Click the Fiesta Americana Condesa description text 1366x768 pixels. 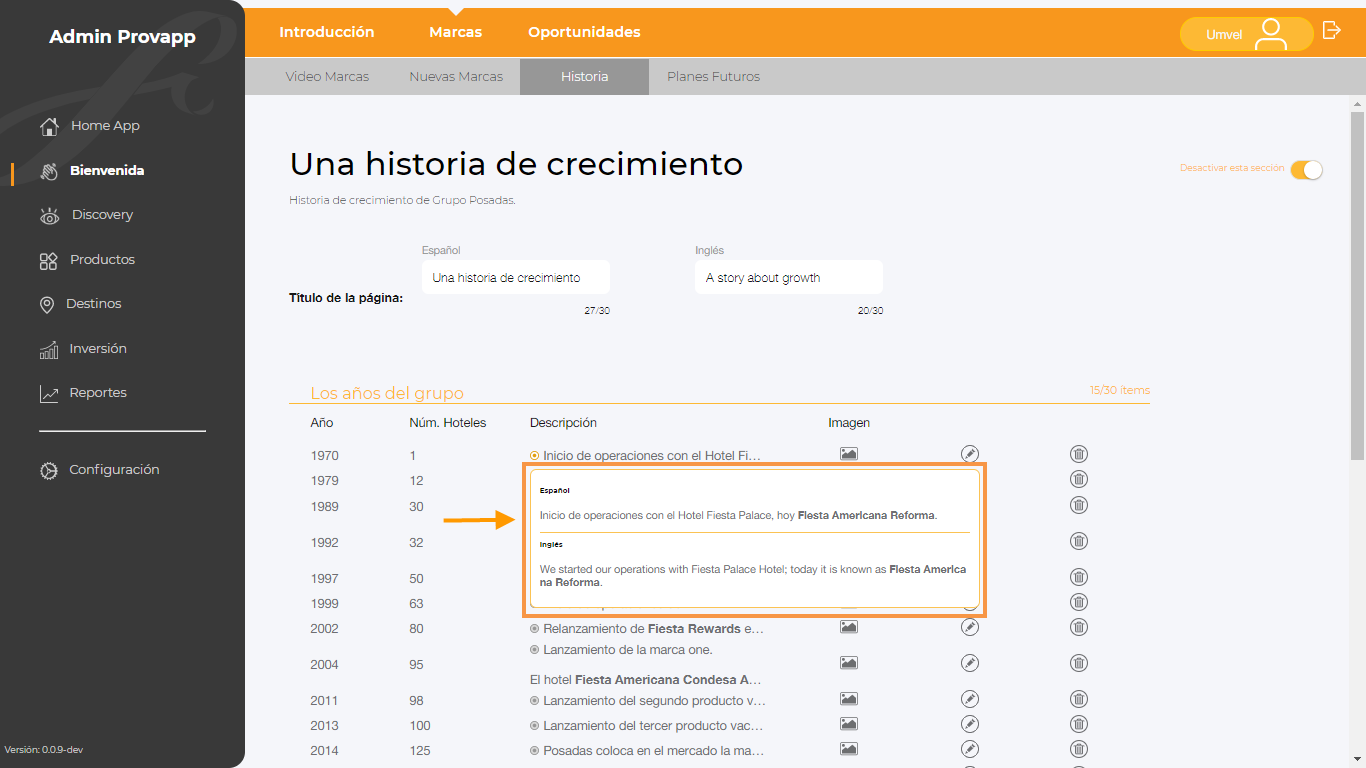coord(646,680)
